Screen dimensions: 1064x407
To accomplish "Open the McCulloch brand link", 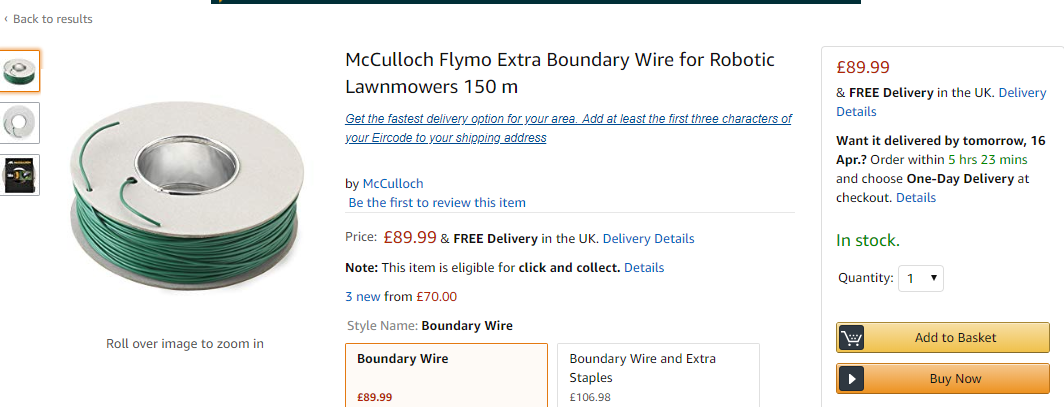I will click(x=392, y=183).
